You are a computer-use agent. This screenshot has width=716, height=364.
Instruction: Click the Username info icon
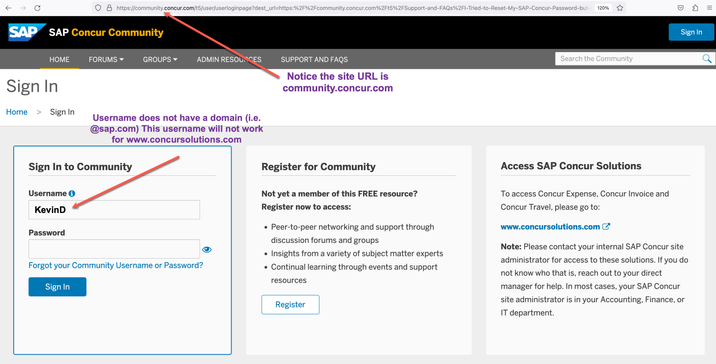[72, 193]
